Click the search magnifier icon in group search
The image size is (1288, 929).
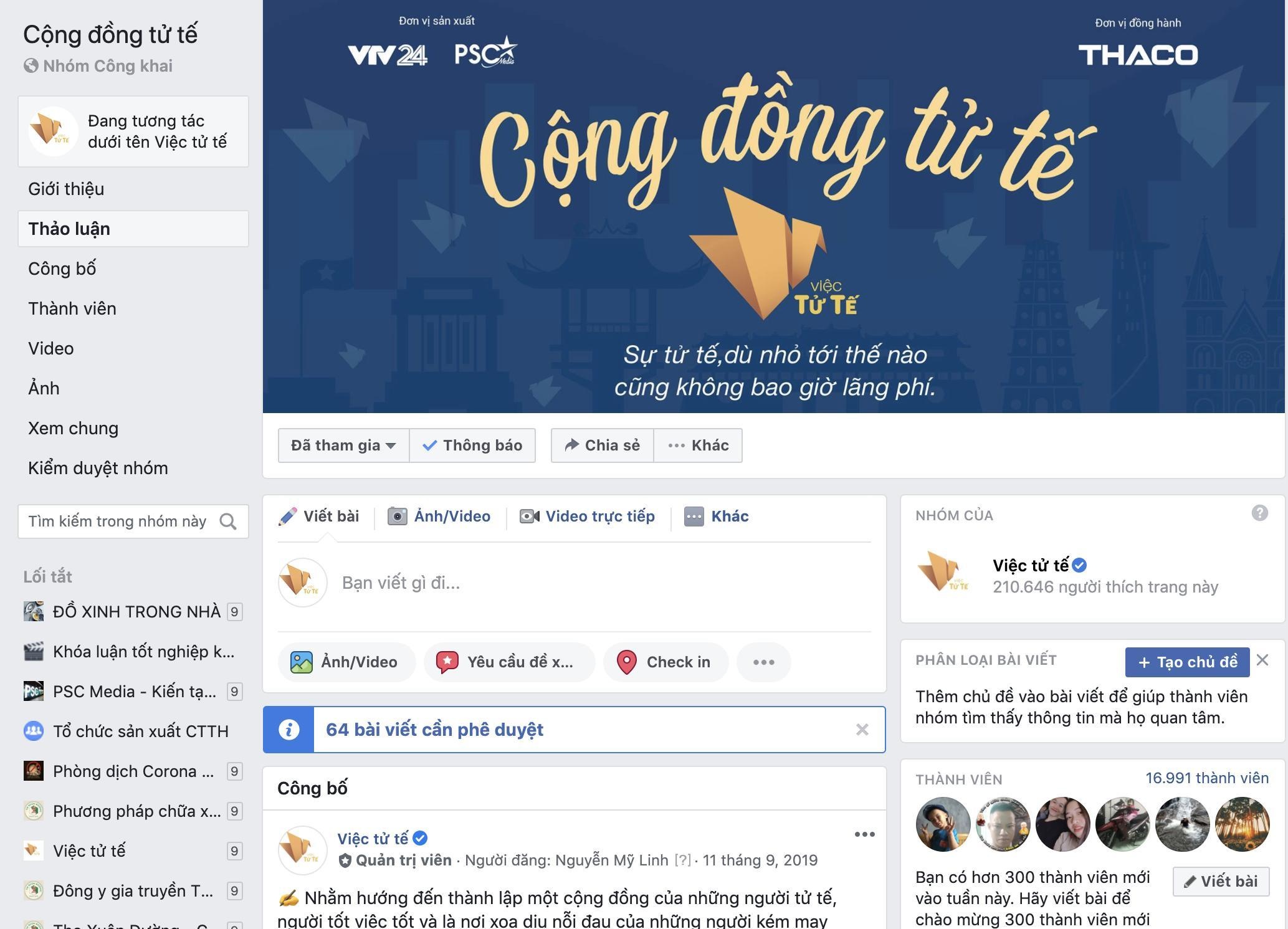[x=228, y=522]
